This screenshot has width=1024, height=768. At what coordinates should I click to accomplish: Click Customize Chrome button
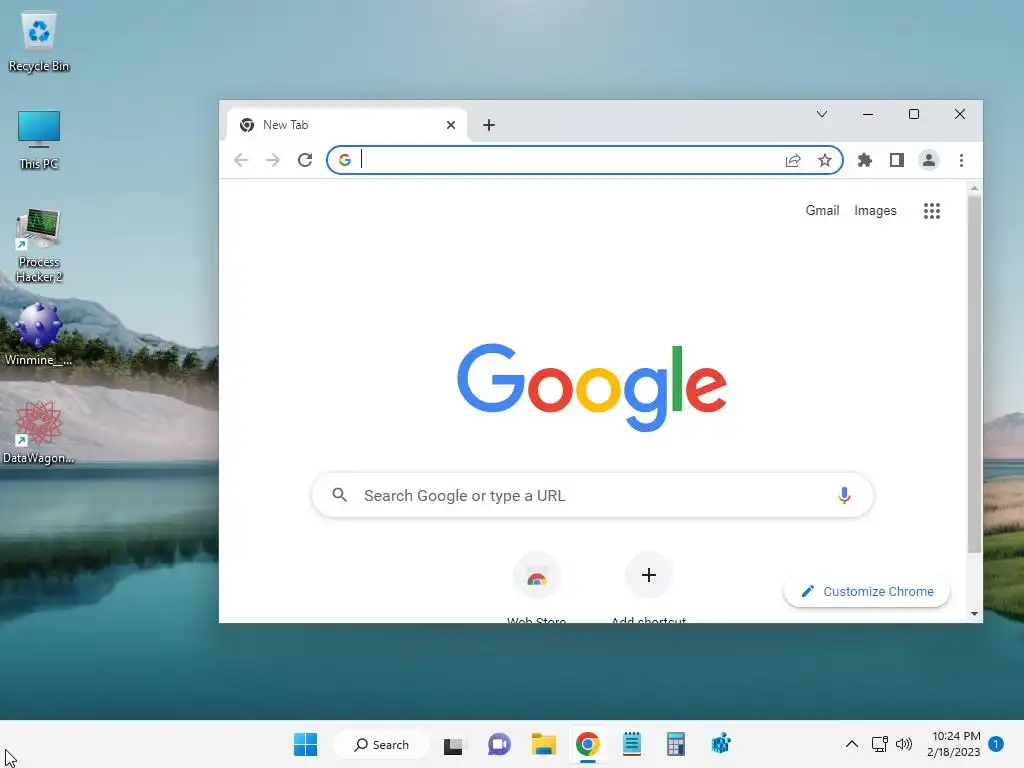click(867, 591)
